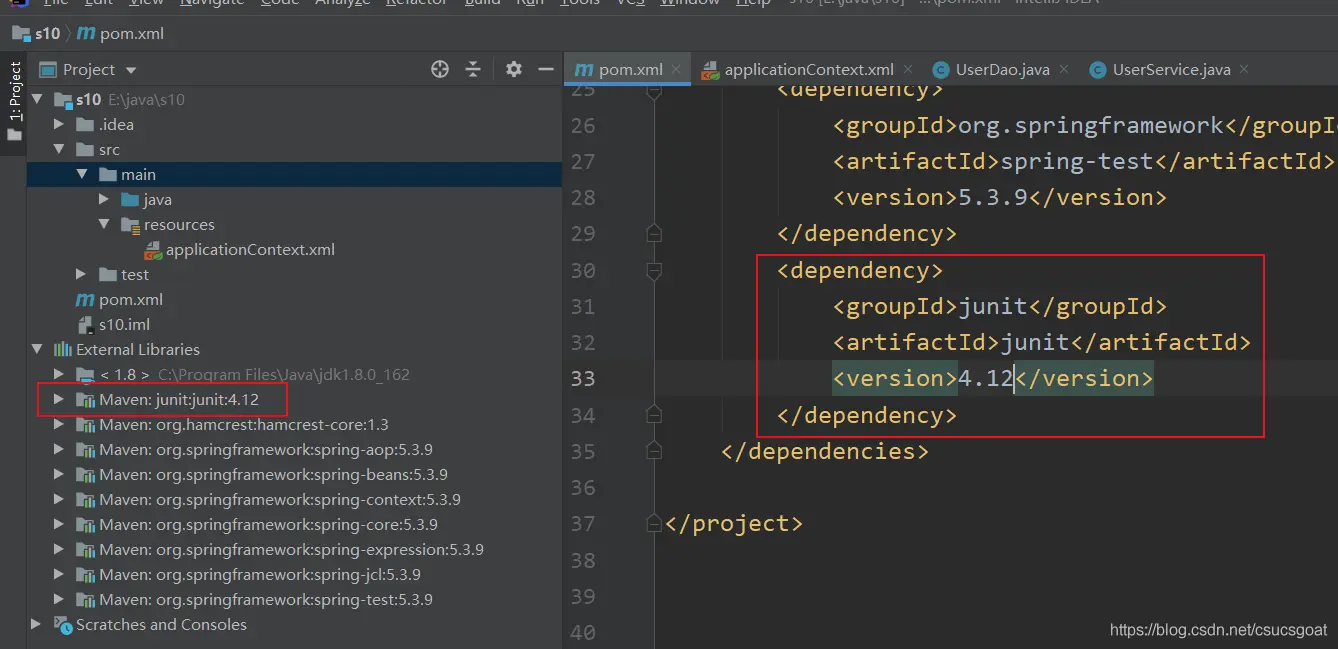Open the Project view dropdown
Image resolution: width=1338 pixels, height=649 pixels.
(x=131, y=70)
